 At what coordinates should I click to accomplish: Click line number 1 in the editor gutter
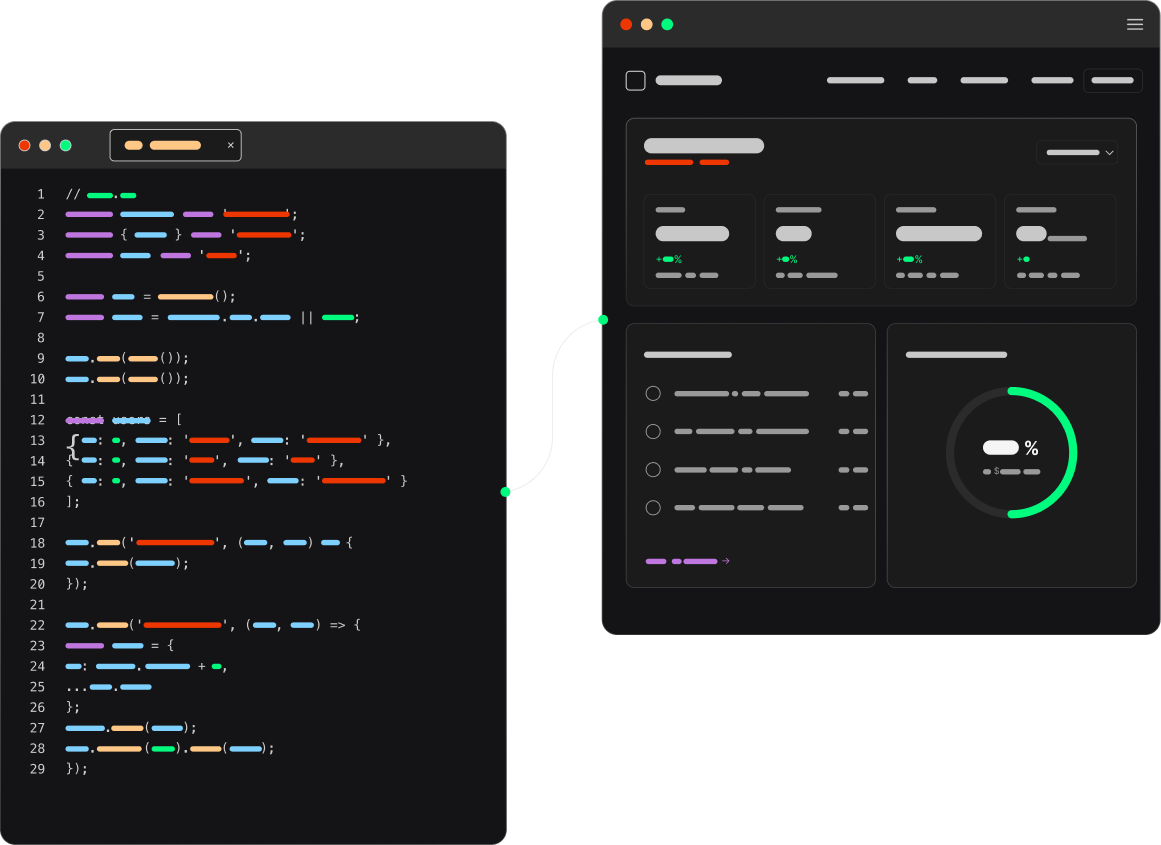pyautogui.click(x=41, y=194)
